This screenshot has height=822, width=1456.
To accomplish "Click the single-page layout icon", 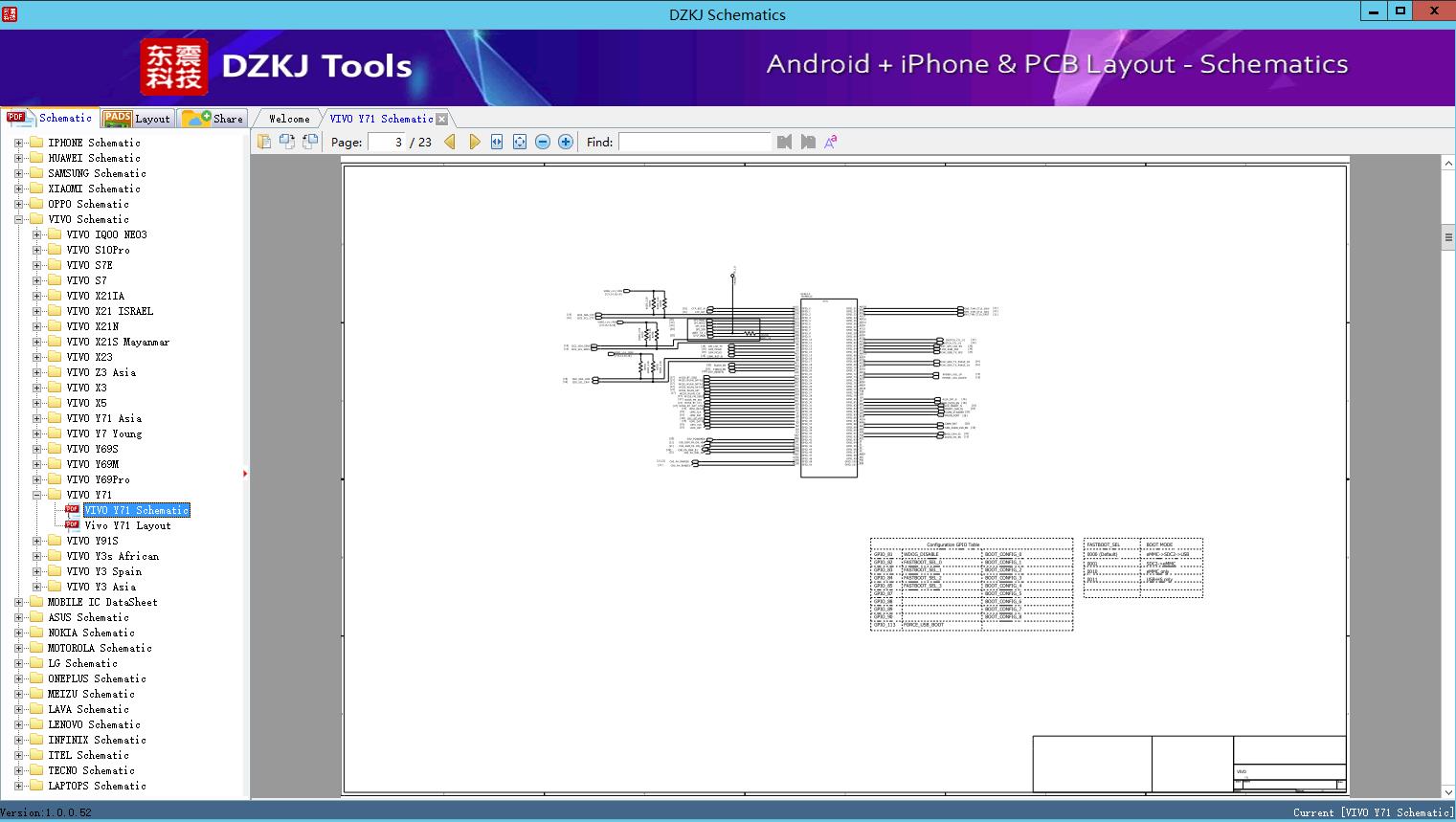I will click(x=264, y=142).
